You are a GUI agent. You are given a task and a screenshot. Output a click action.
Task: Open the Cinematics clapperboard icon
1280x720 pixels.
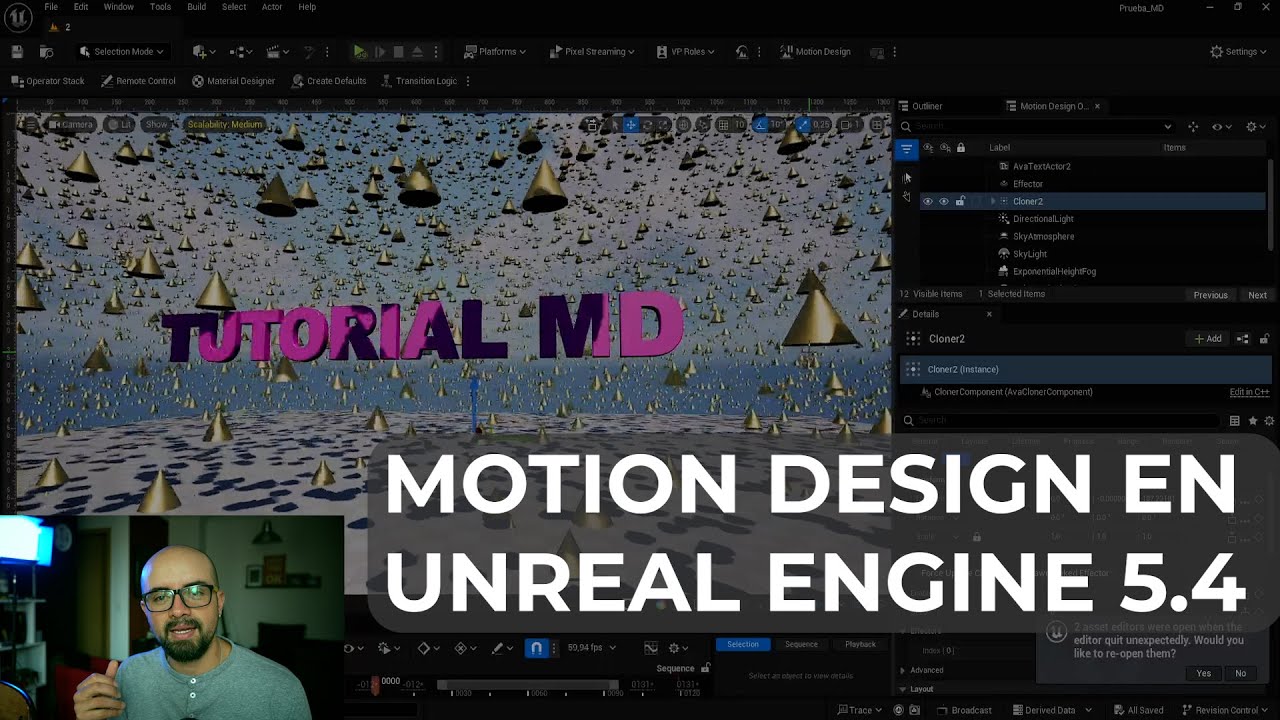coord(278,52)
